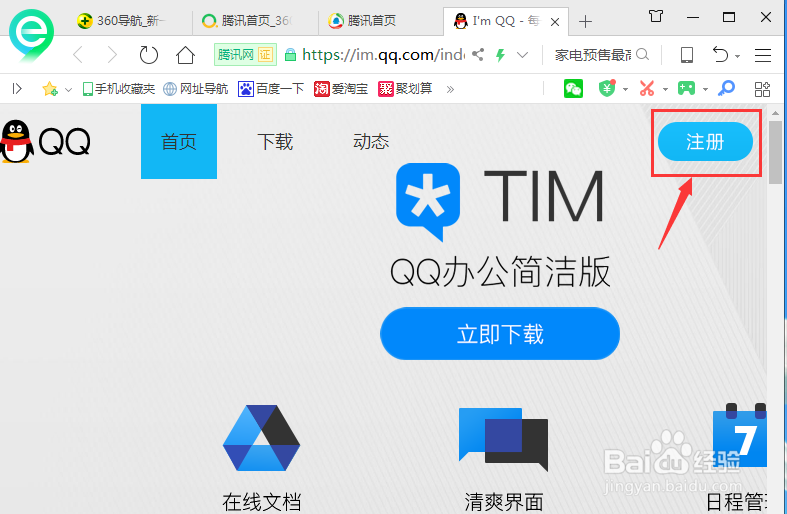The width and height of the screenshot is (787, 514).
Task: Click the green gamepad icon
Action: coord(686,89)
